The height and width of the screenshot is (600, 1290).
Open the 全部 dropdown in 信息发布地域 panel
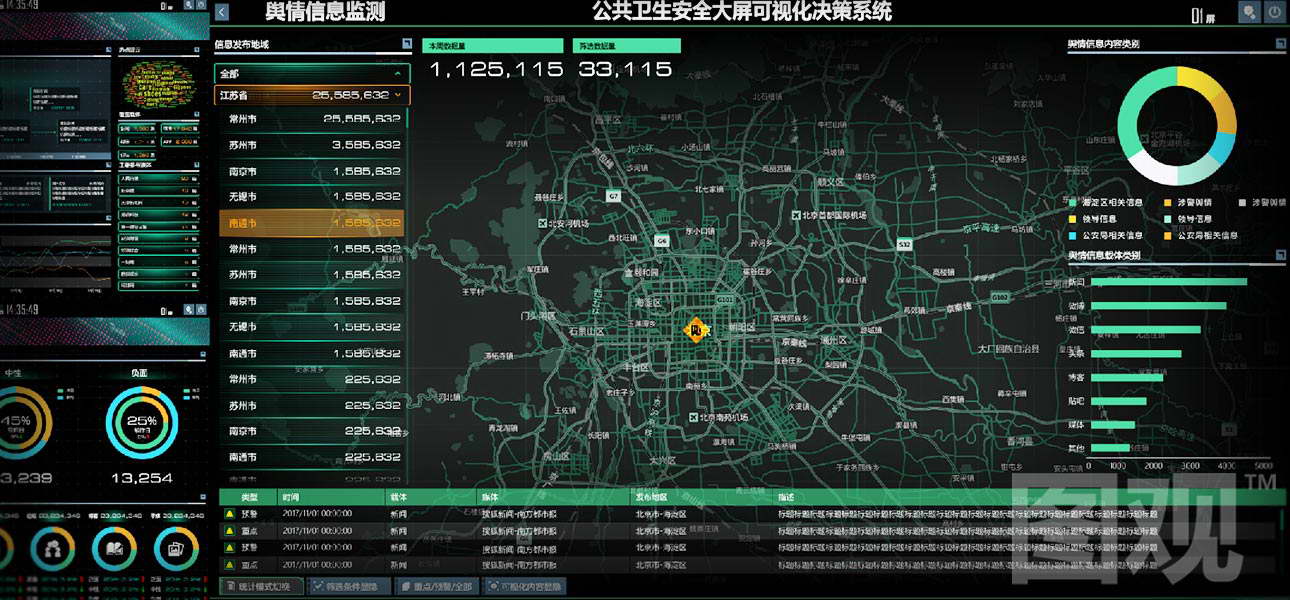coord(310,72)
